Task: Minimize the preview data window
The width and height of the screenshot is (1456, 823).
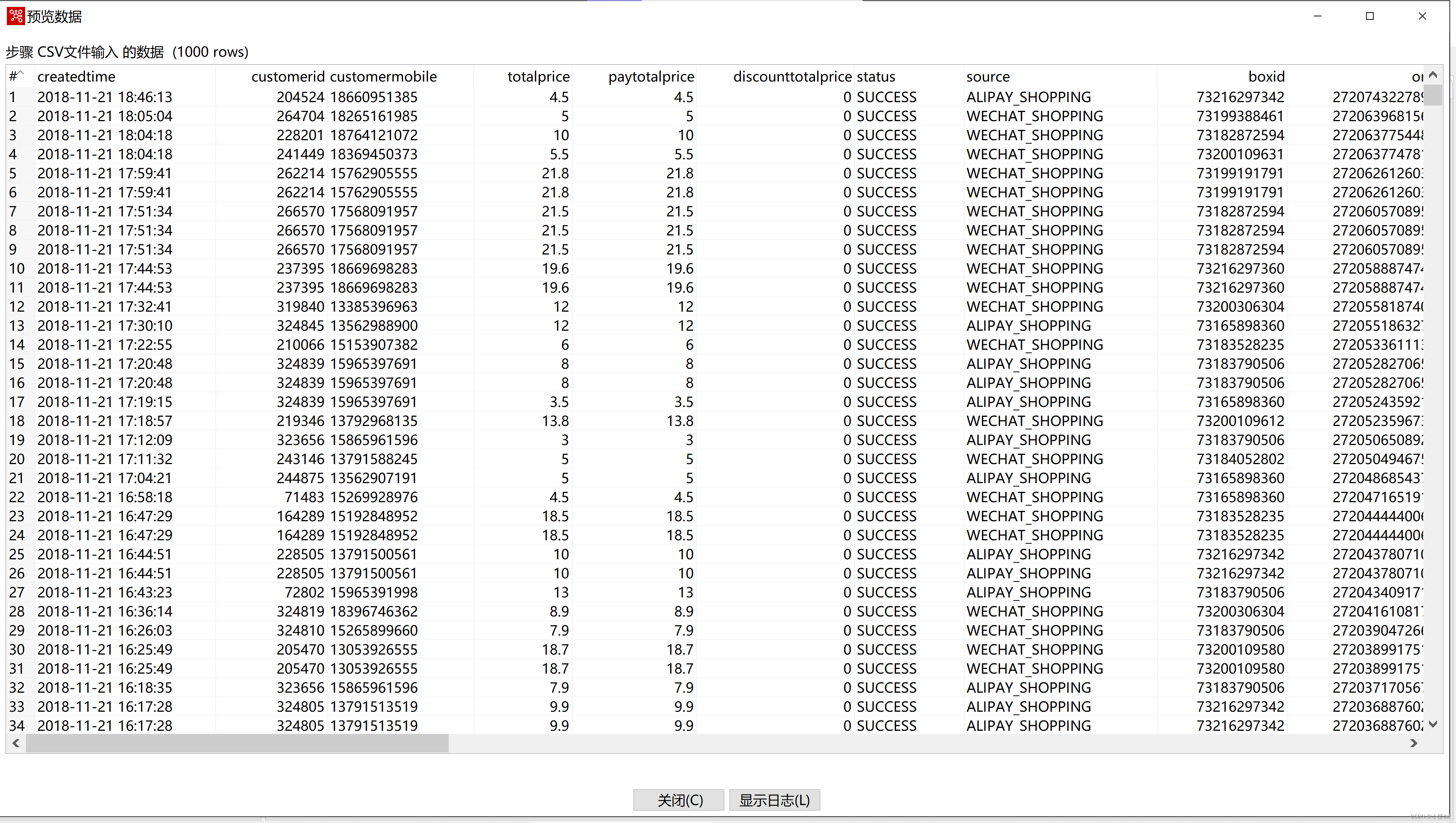Action: [x=1317, y=16]
